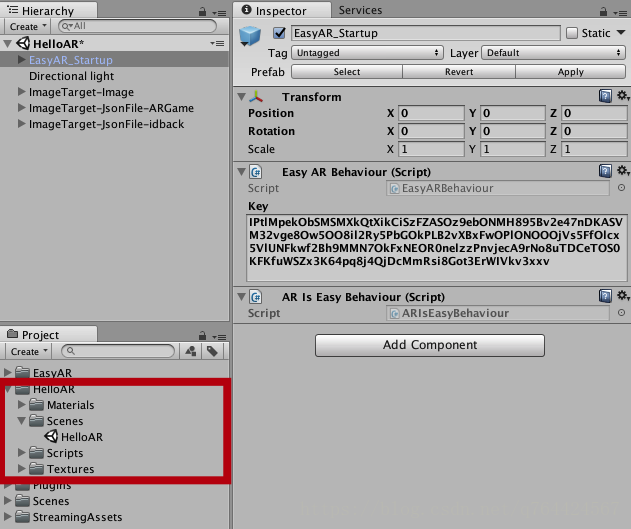Expand the EasyAR folder in Project
The image size is (631, 529).
8,373
